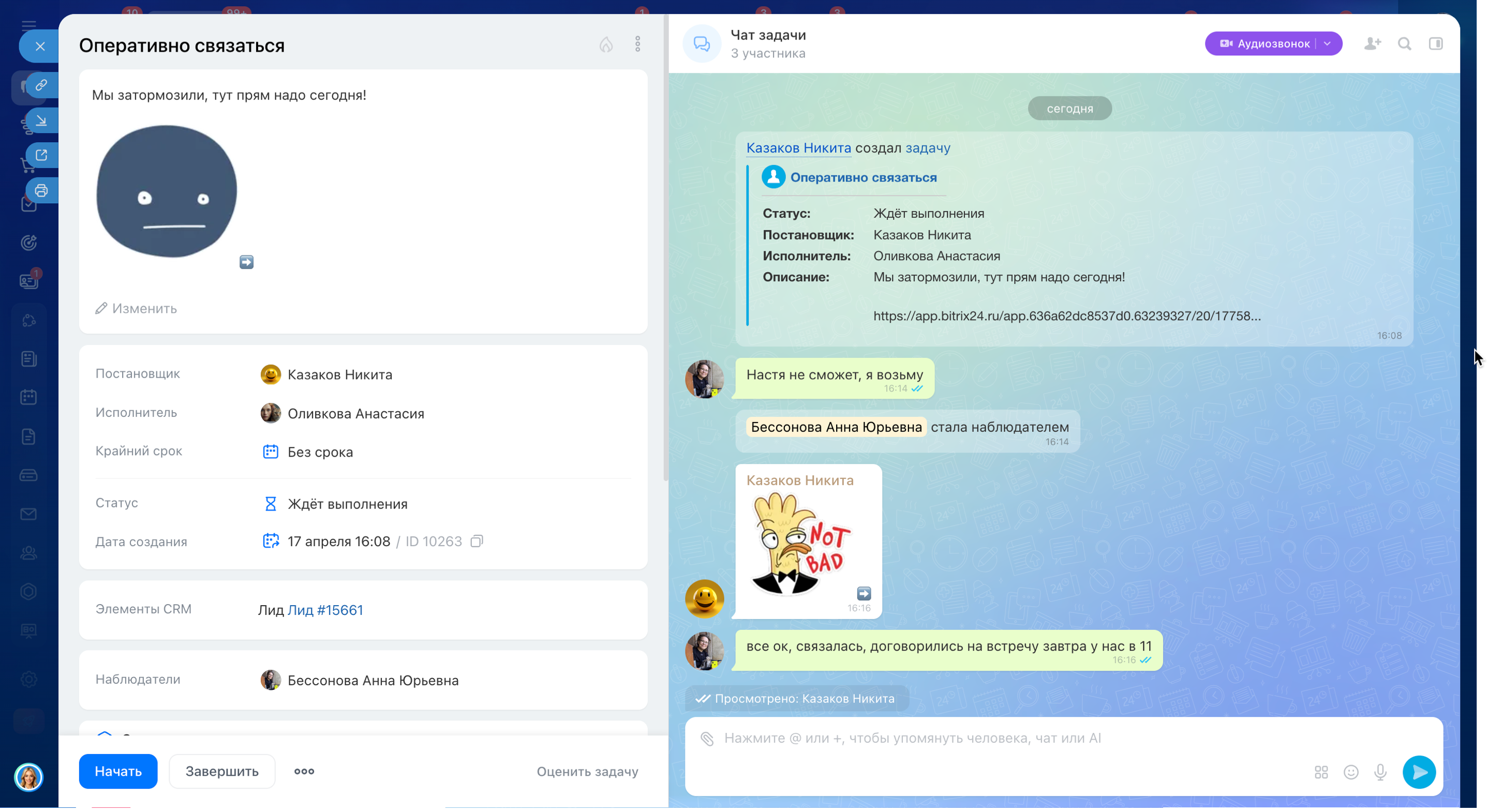
Task: Open more actions next to Завершить
Action: [304, 771]
